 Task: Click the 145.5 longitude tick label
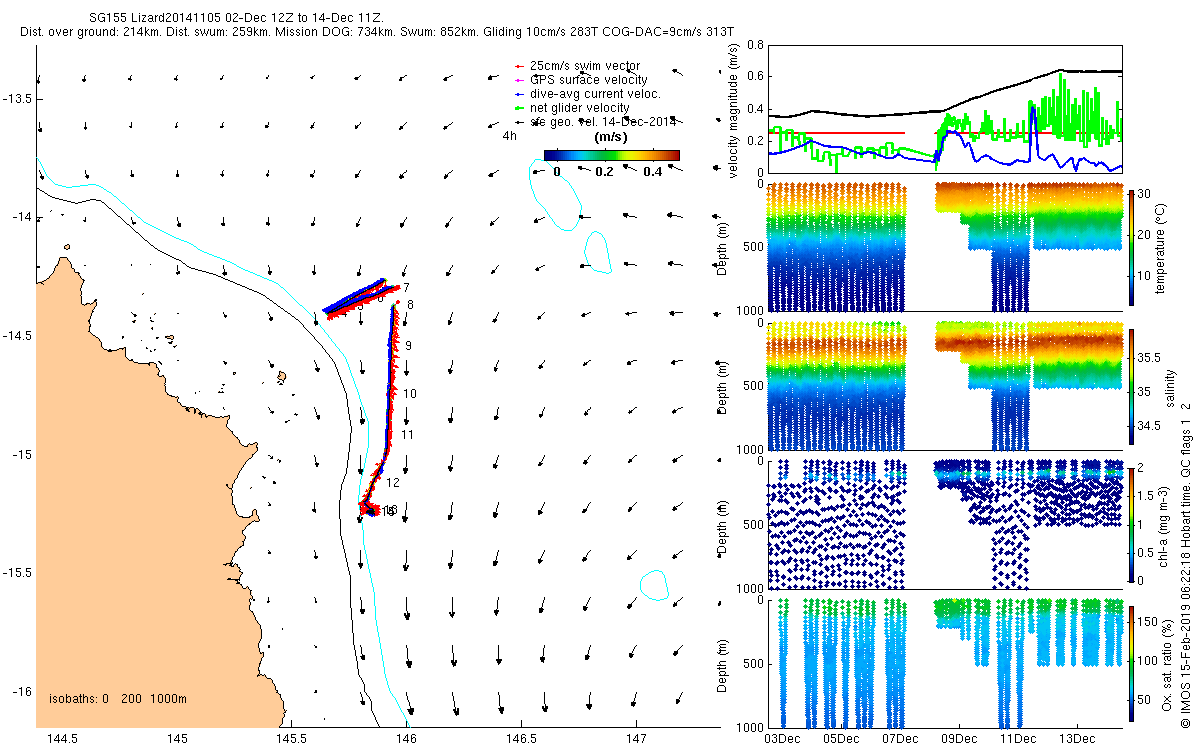292,738
